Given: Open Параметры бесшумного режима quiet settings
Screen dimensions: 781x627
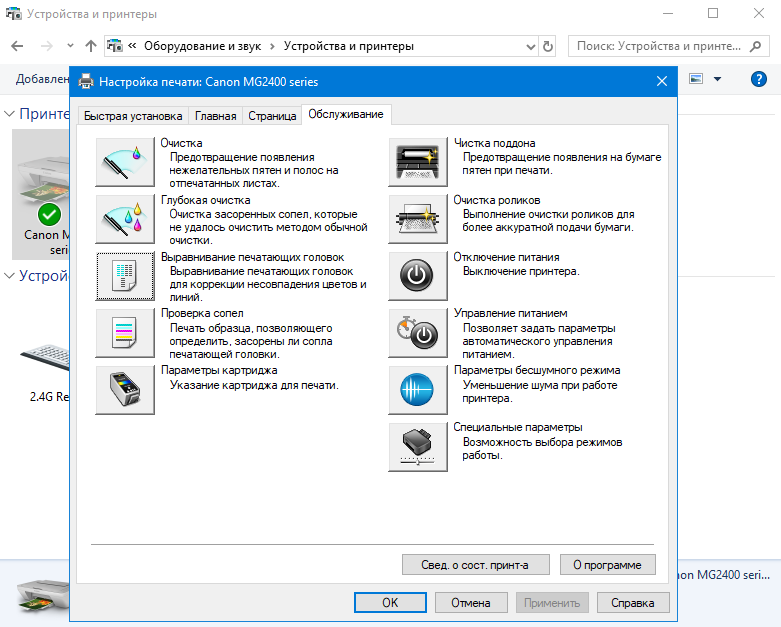Looking at the screenshot, I should tap(418, 389).
